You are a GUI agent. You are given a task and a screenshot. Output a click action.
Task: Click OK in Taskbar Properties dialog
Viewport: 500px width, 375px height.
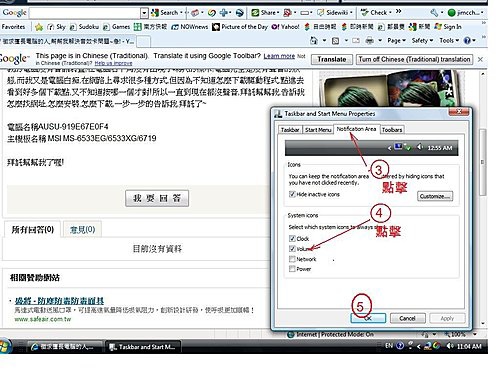(x=368, y=318)
